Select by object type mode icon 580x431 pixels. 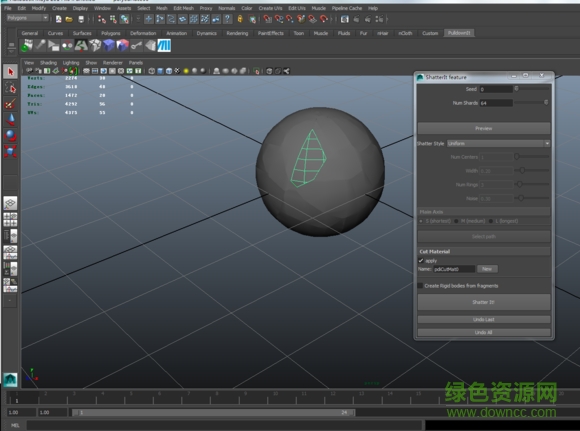113,19
